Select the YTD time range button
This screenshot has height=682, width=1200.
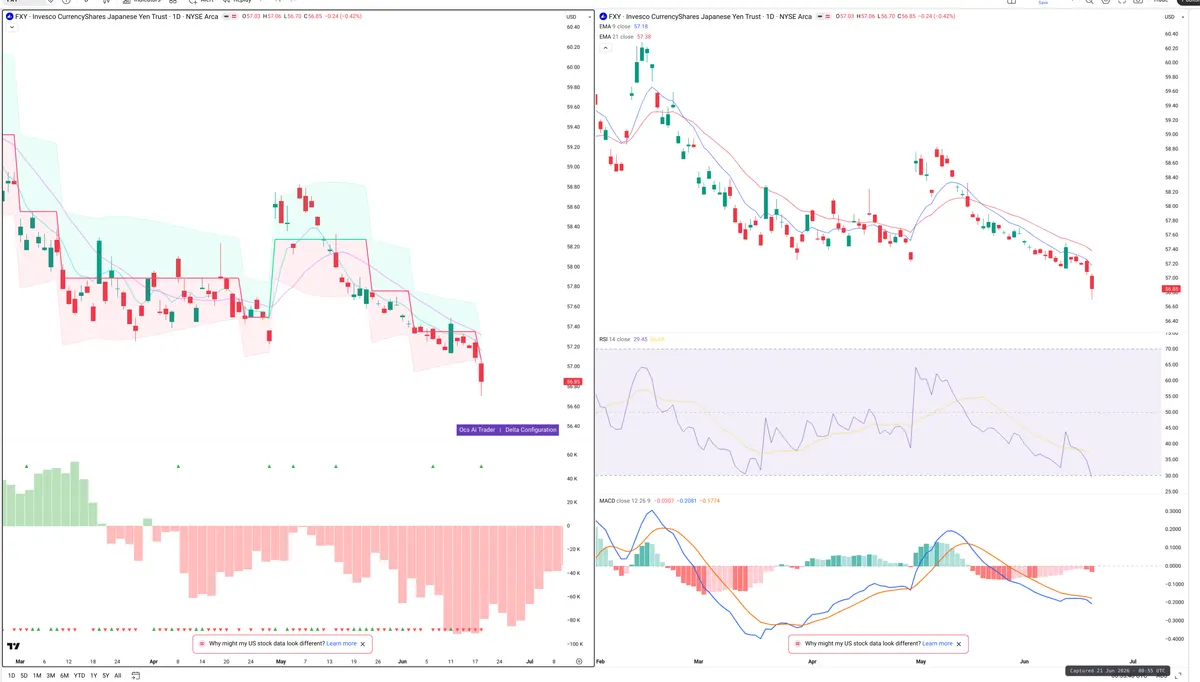coord(79,675)
